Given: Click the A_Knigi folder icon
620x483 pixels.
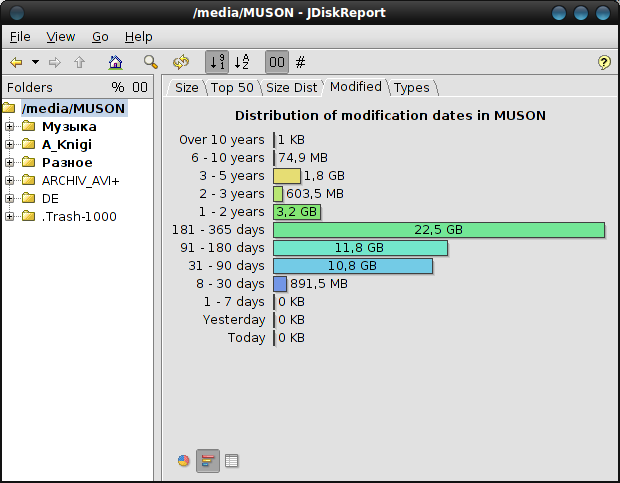Looking at the screenshot, I should 28,144.
